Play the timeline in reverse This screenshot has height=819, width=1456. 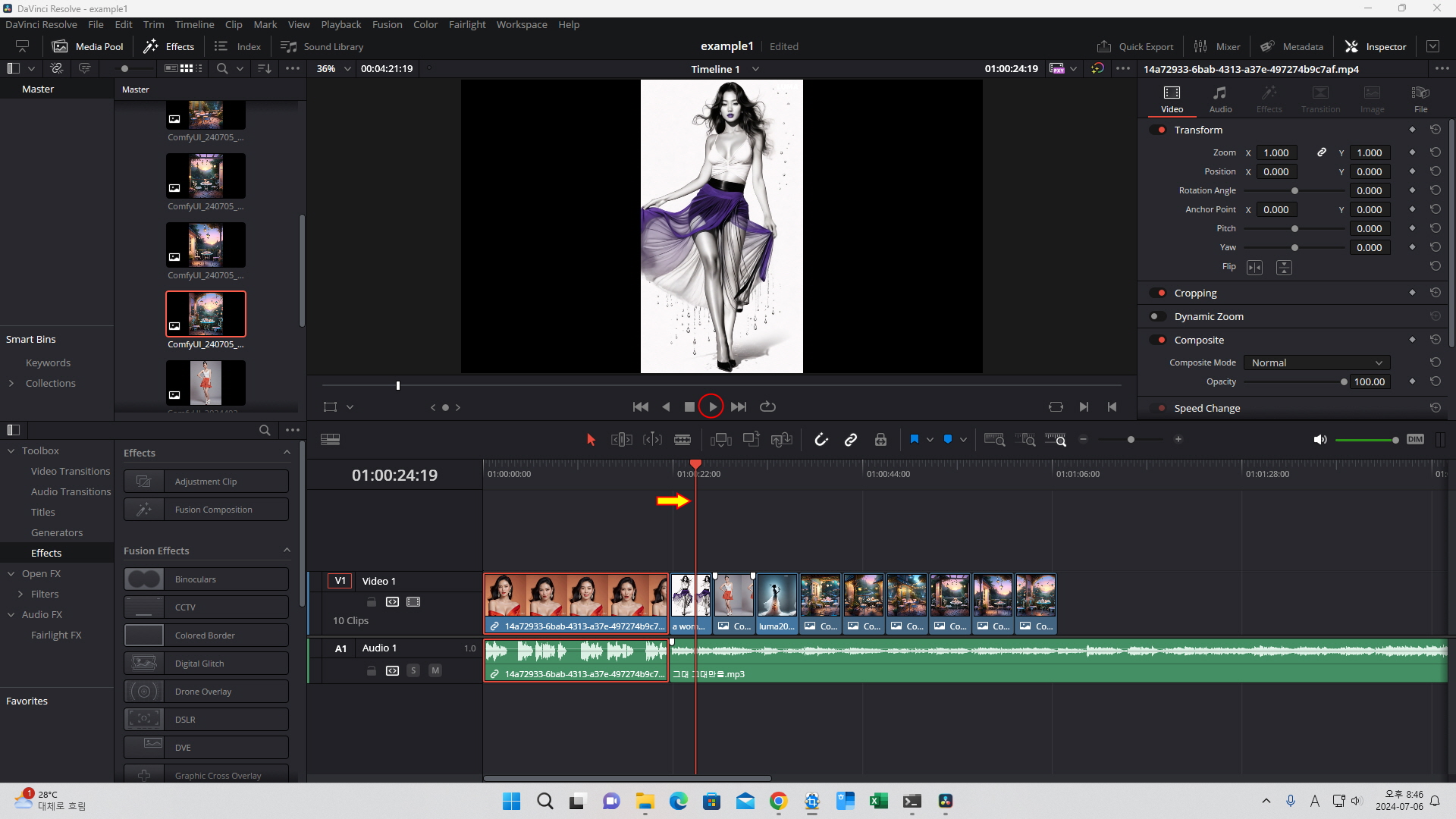[666, 407]
